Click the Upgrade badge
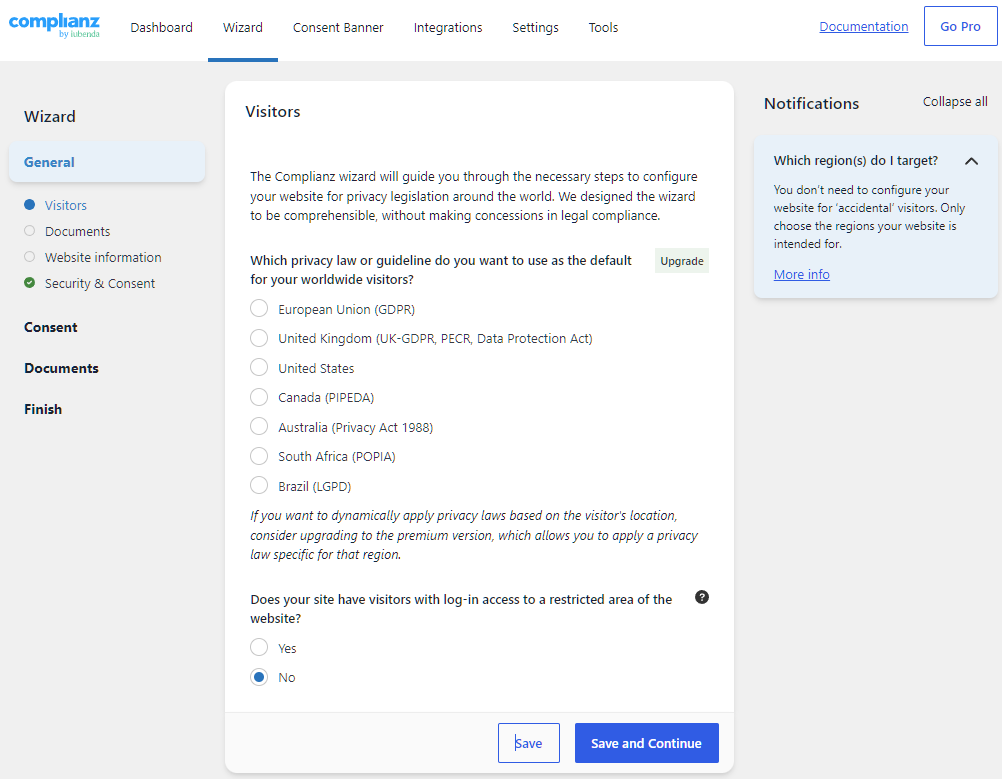This screenshot has height=779, width=1002. [x=682, y=261]
